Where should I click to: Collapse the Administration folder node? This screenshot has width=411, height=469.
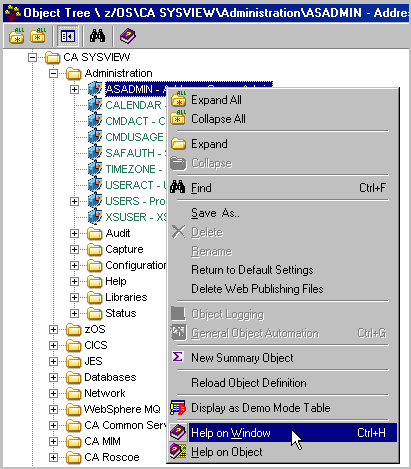pyautogui.click(x=53, y=73)
